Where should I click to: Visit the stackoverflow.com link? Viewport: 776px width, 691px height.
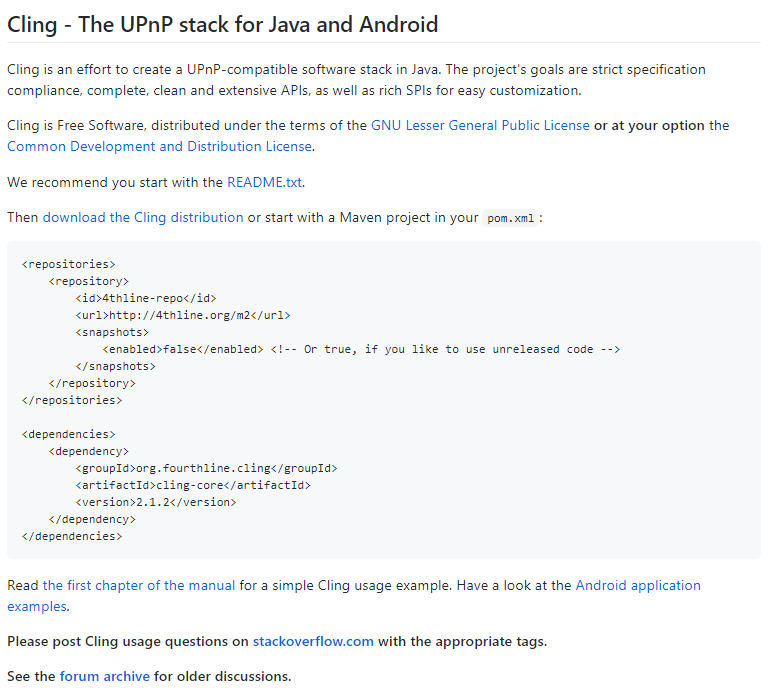coord(313,642)
